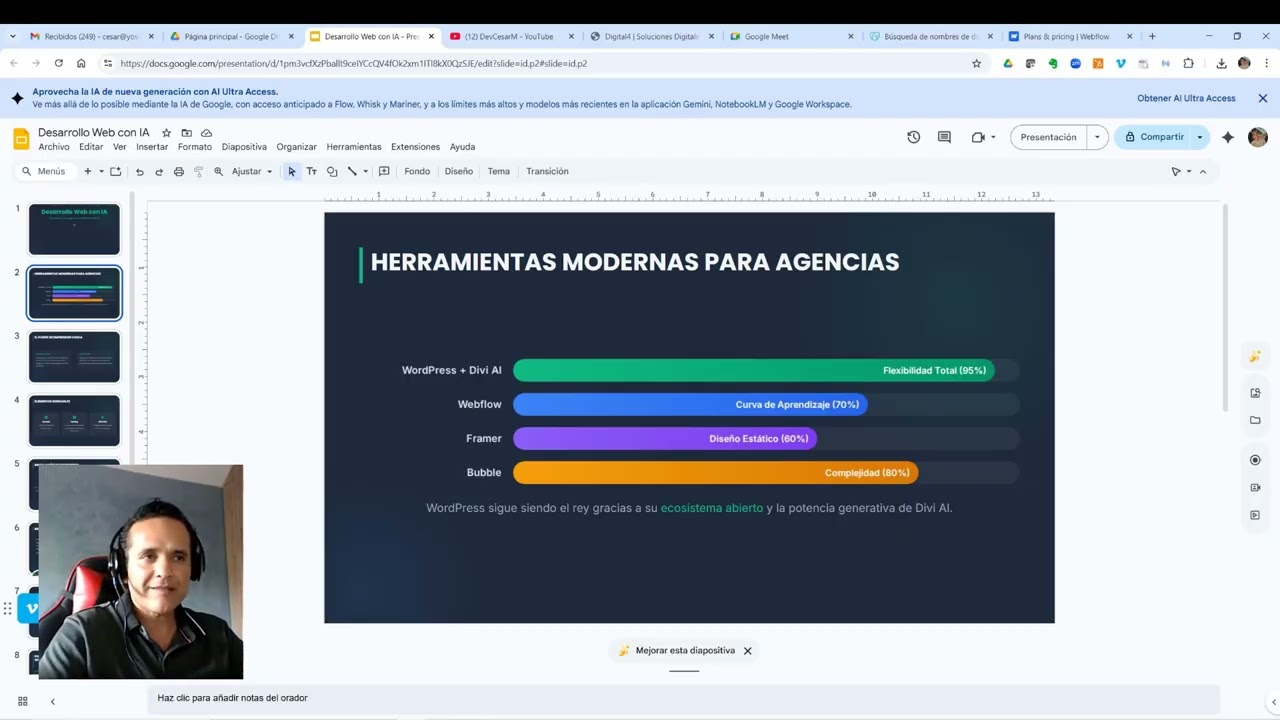Viewport: 1280px width, 720px height.
Task: Select the orange Bubble progress bar
Action: pos(715,472)
